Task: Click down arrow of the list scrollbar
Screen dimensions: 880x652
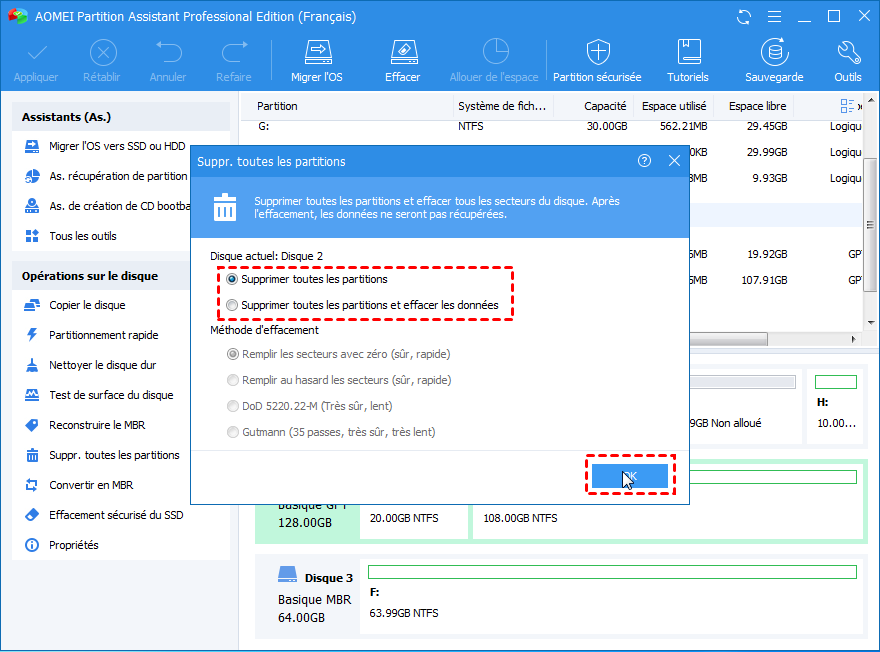Action: (870, 322)
